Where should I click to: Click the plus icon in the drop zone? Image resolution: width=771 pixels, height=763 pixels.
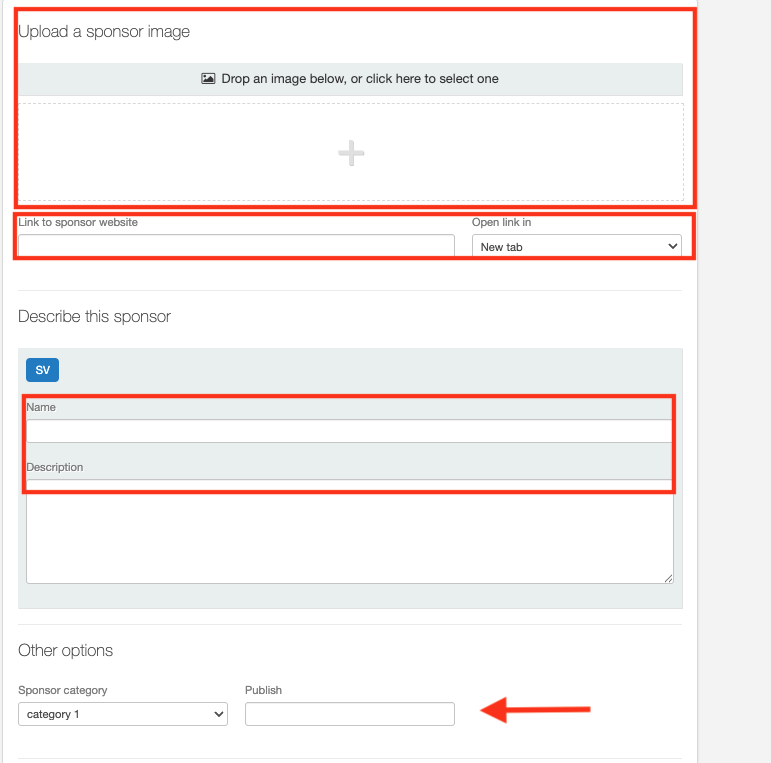(x=351, y=153)
